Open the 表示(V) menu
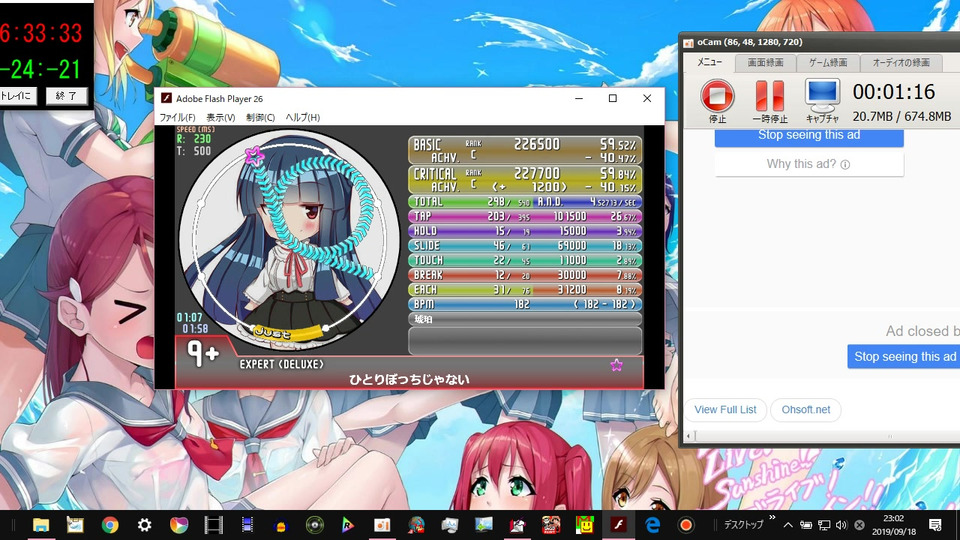This screenshot has width=960, height=540. [220, 117]
